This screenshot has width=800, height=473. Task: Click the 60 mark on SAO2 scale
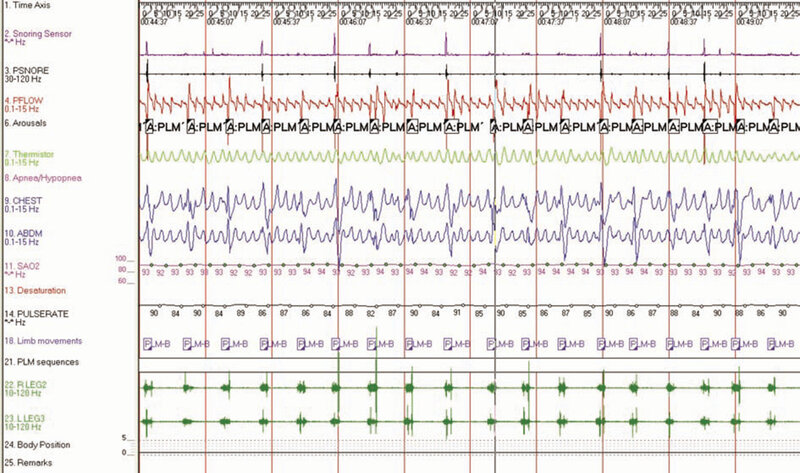122,281
